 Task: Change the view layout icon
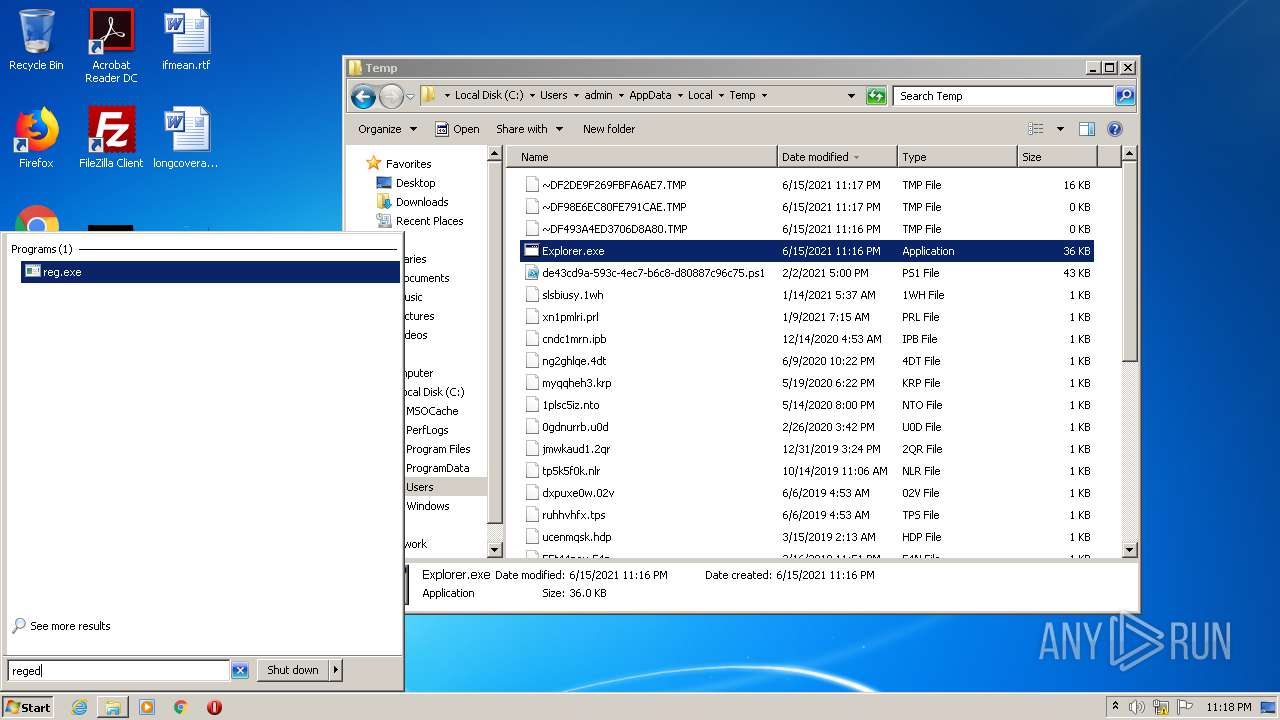click(1036, 129)
